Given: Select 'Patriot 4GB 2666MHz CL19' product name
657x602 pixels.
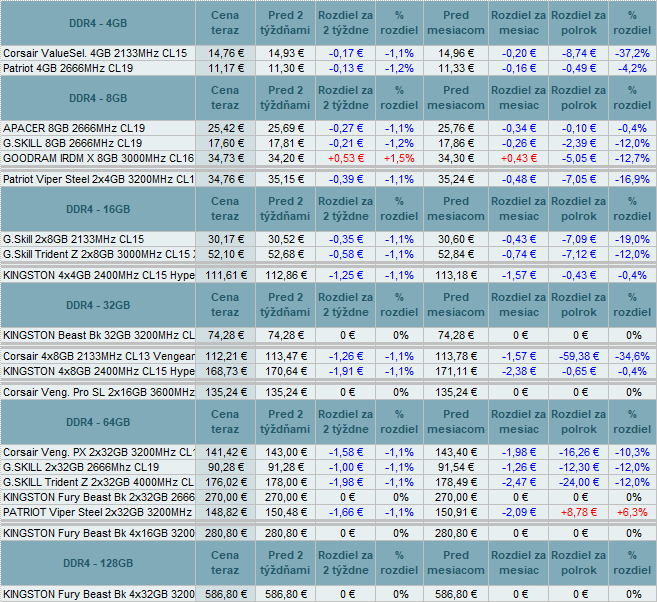Looking at the screenshot, I should (x=68, y=69).
